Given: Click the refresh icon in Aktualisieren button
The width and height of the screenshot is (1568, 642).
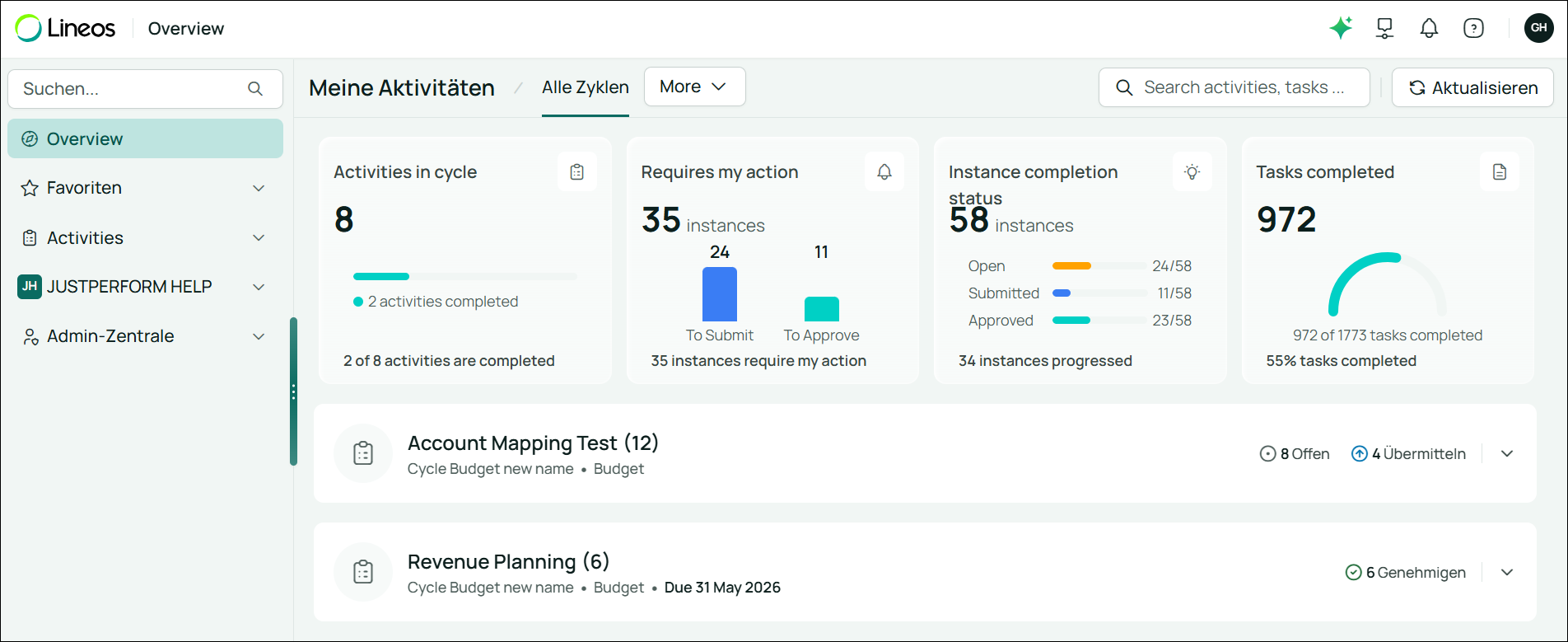Looking at the screenshot, I should pyautogui.click(x=1416, y=87).
